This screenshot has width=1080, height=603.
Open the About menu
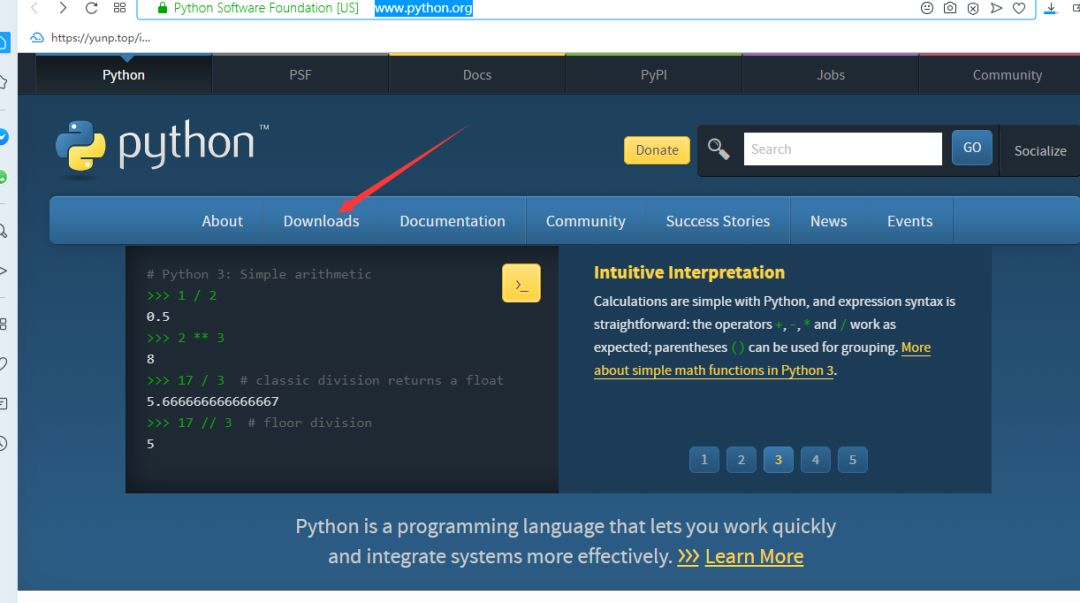pos(222,221)
